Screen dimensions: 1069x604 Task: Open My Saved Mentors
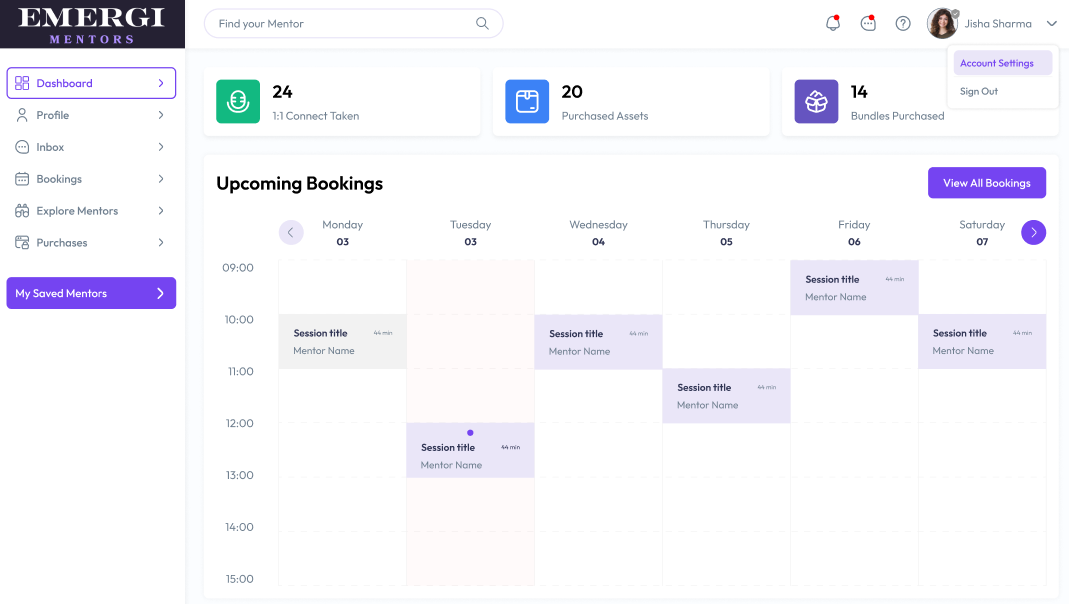click(91, 293)
